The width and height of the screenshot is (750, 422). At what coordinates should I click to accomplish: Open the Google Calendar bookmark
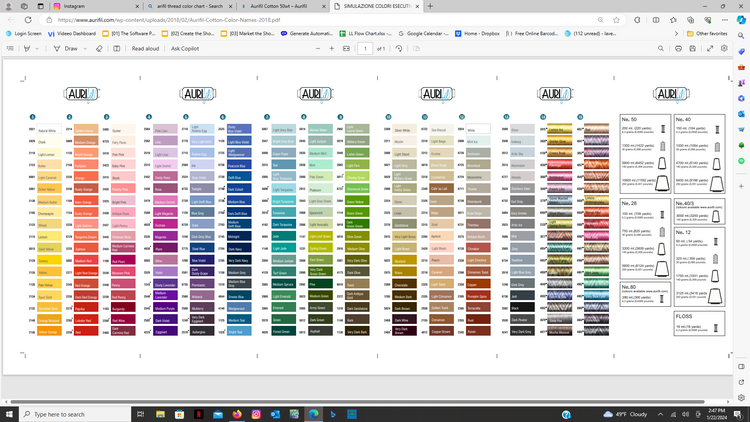tap(425, 33)
